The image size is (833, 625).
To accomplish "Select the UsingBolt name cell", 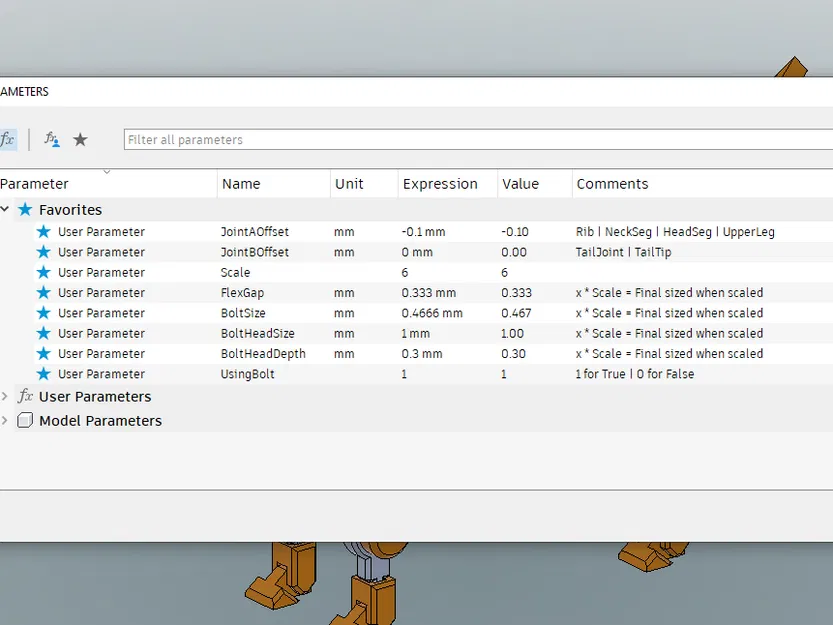I will (x=248, y=374).
